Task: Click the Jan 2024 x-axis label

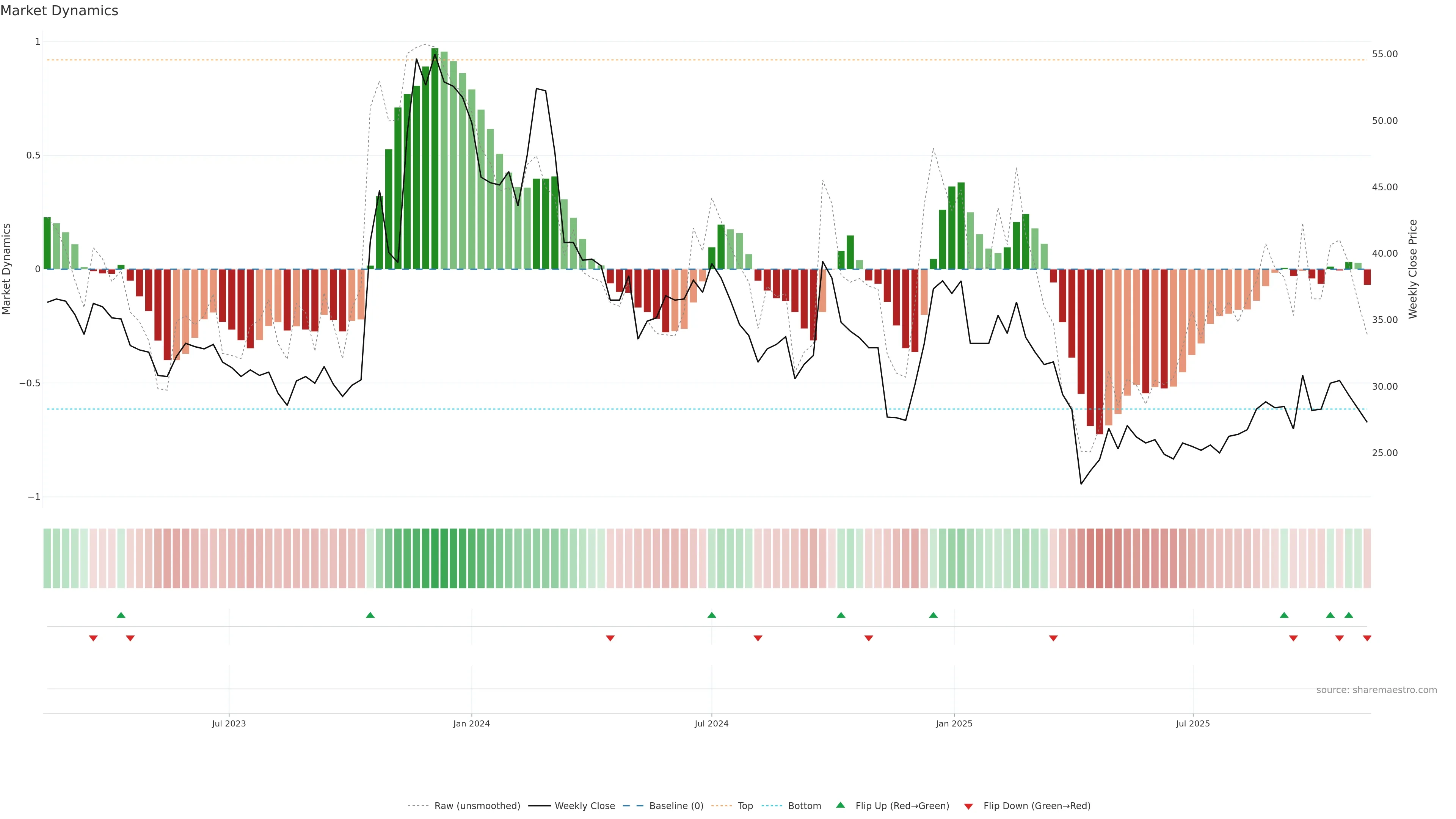Action: tap(471, 723)
